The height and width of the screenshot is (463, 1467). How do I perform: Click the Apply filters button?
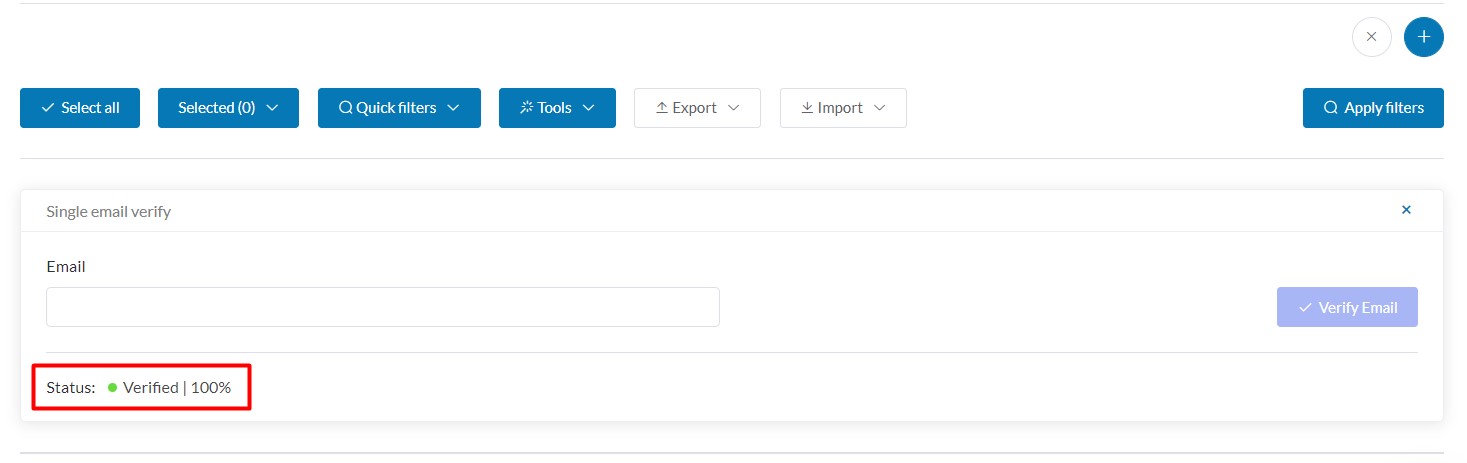point(1373,108)
